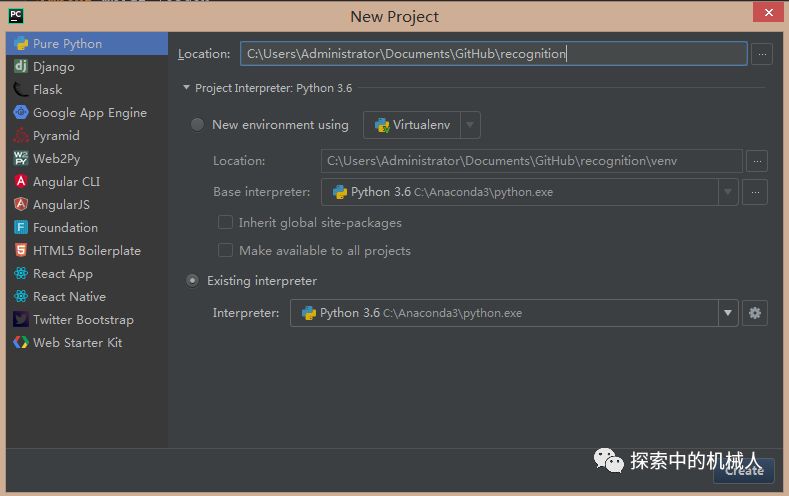This screenshot has width=789, height=496.
Task: Choose the Pyramid project icon
Action: click(x=21, y=135)
